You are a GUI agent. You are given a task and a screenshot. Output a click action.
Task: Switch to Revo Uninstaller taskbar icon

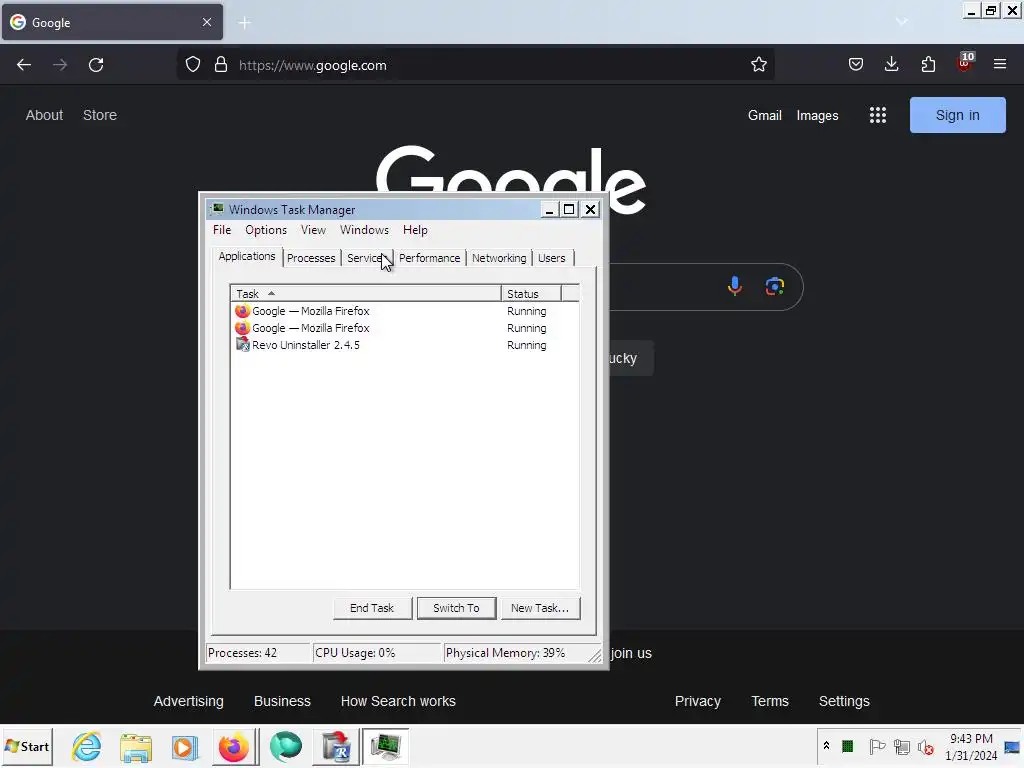click(x=337, y=747)
